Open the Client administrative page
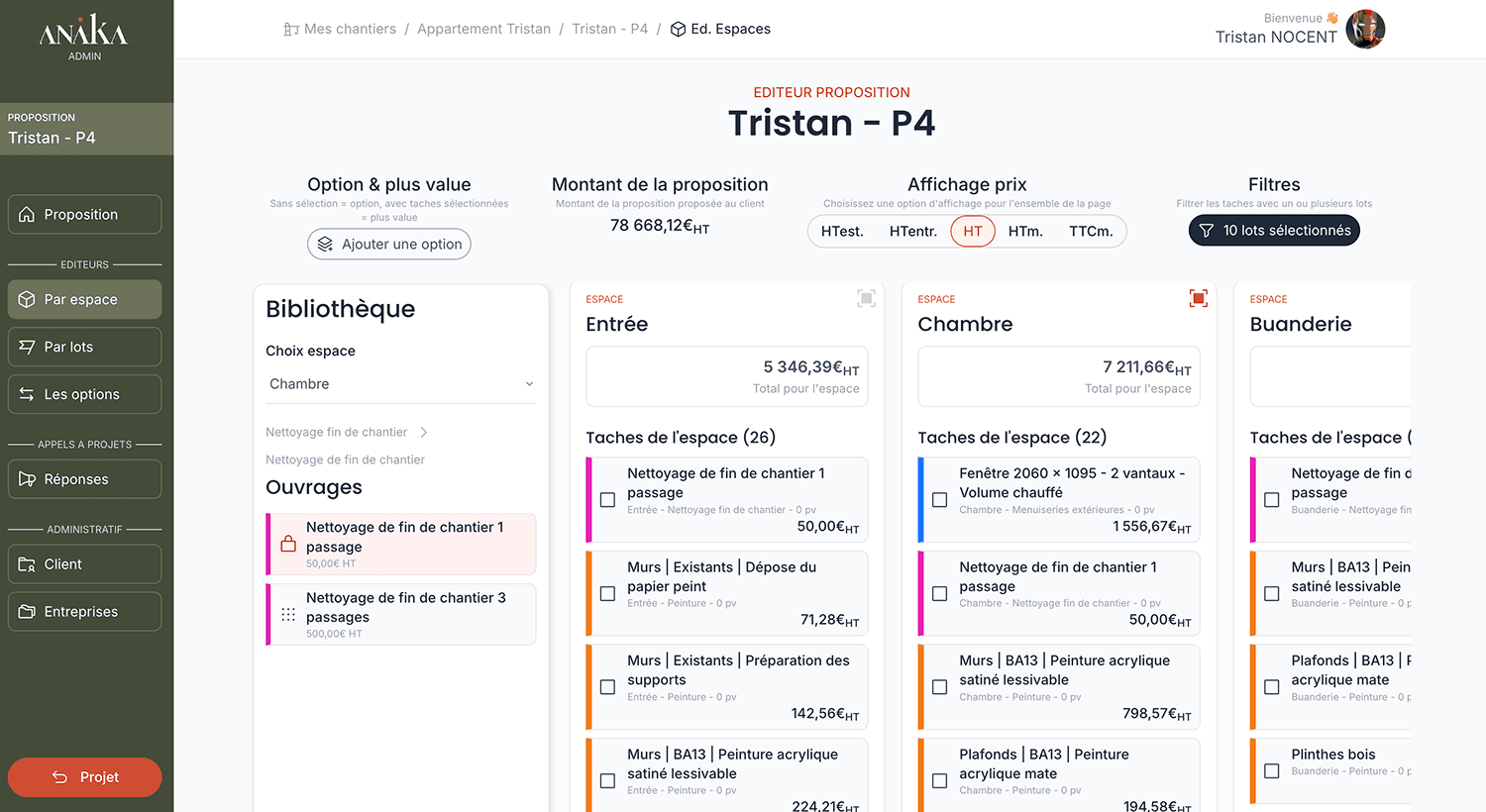Screen dimensions: 1486x812 point(84,564)
